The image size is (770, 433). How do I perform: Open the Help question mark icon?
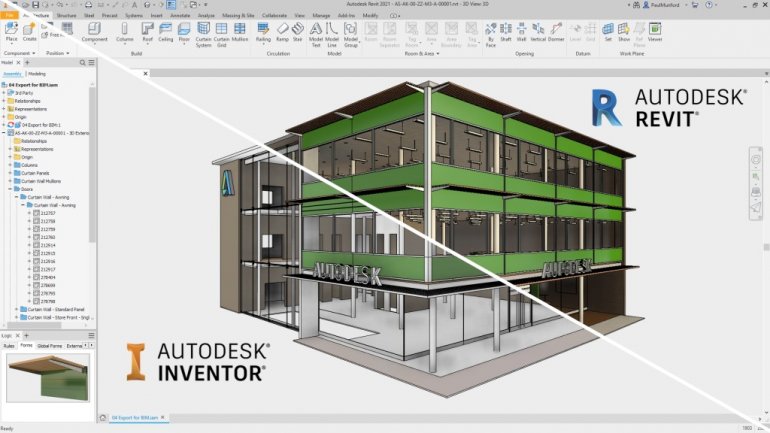tap(709, 5)
